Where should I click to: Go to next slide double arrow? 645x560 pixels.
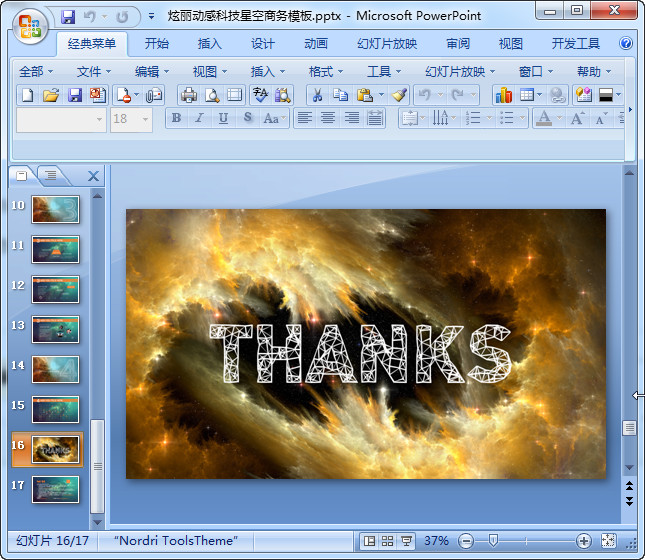[629, 501]
